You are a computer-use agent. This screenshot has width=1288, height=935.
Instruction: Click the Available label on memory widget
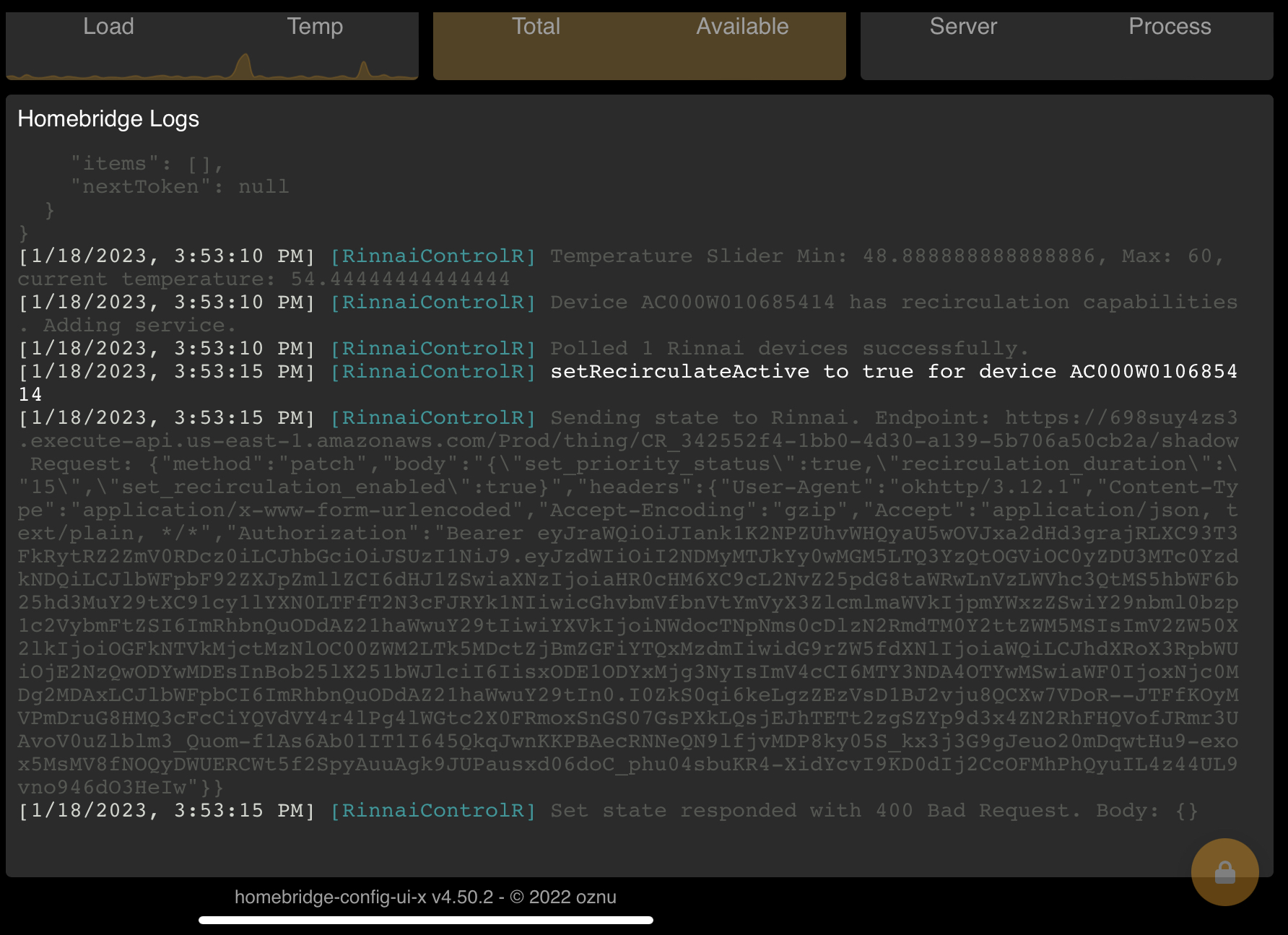741,27
